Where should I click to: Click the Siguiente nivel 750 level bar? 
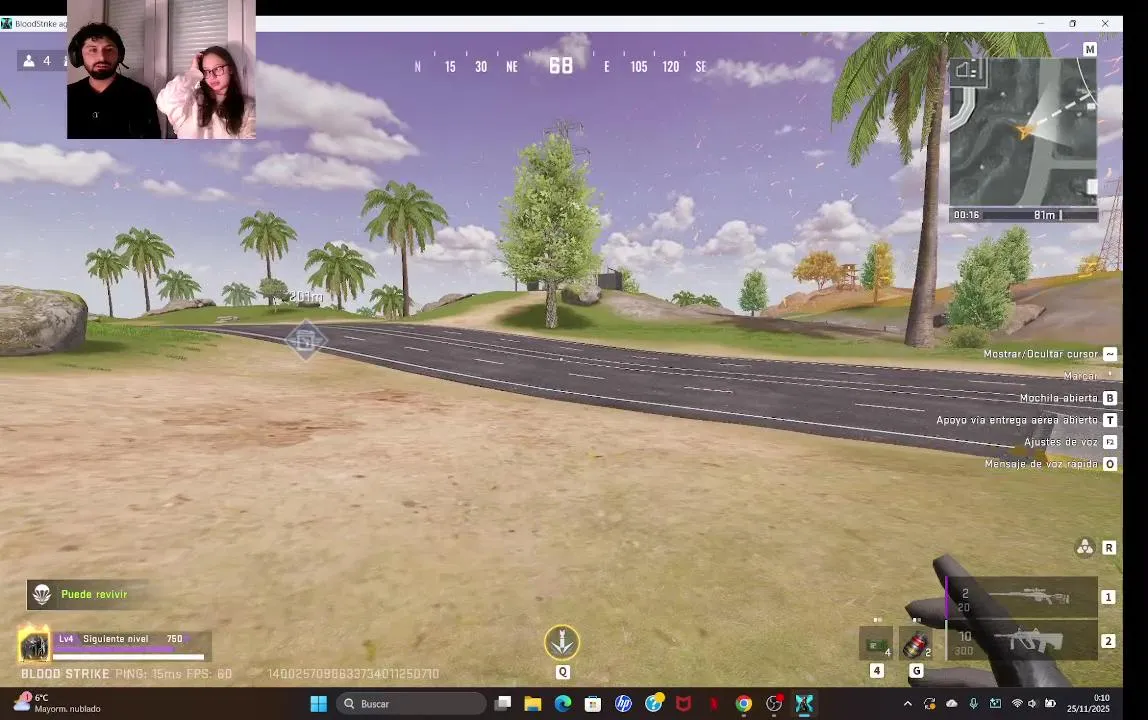click(x=132, y=639)
